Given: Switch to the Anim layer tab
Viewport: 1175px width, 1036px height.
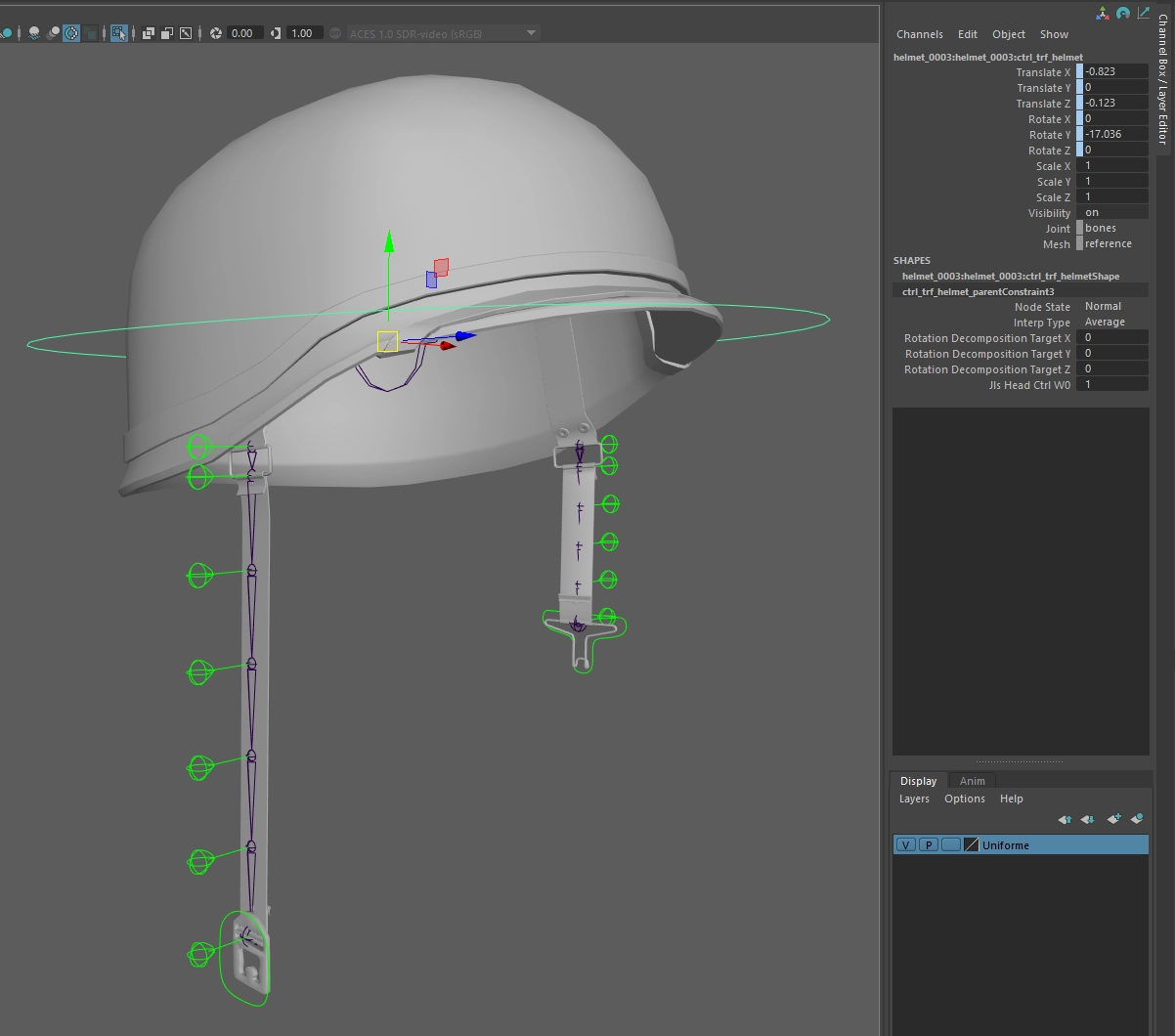Looking at the screenshot, I should tap(972, 781).
